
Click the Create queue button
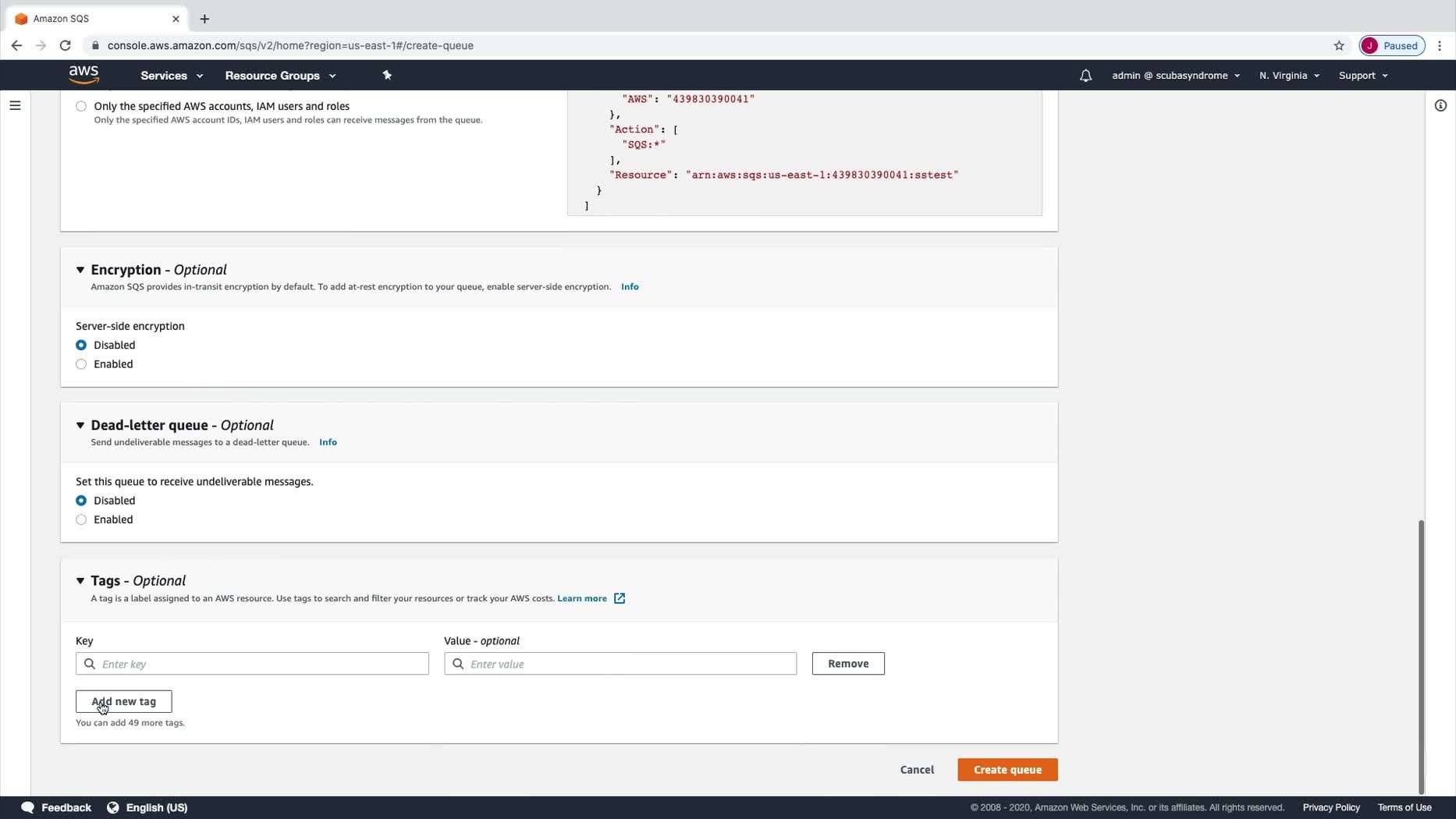click(x=1007, y=770)
